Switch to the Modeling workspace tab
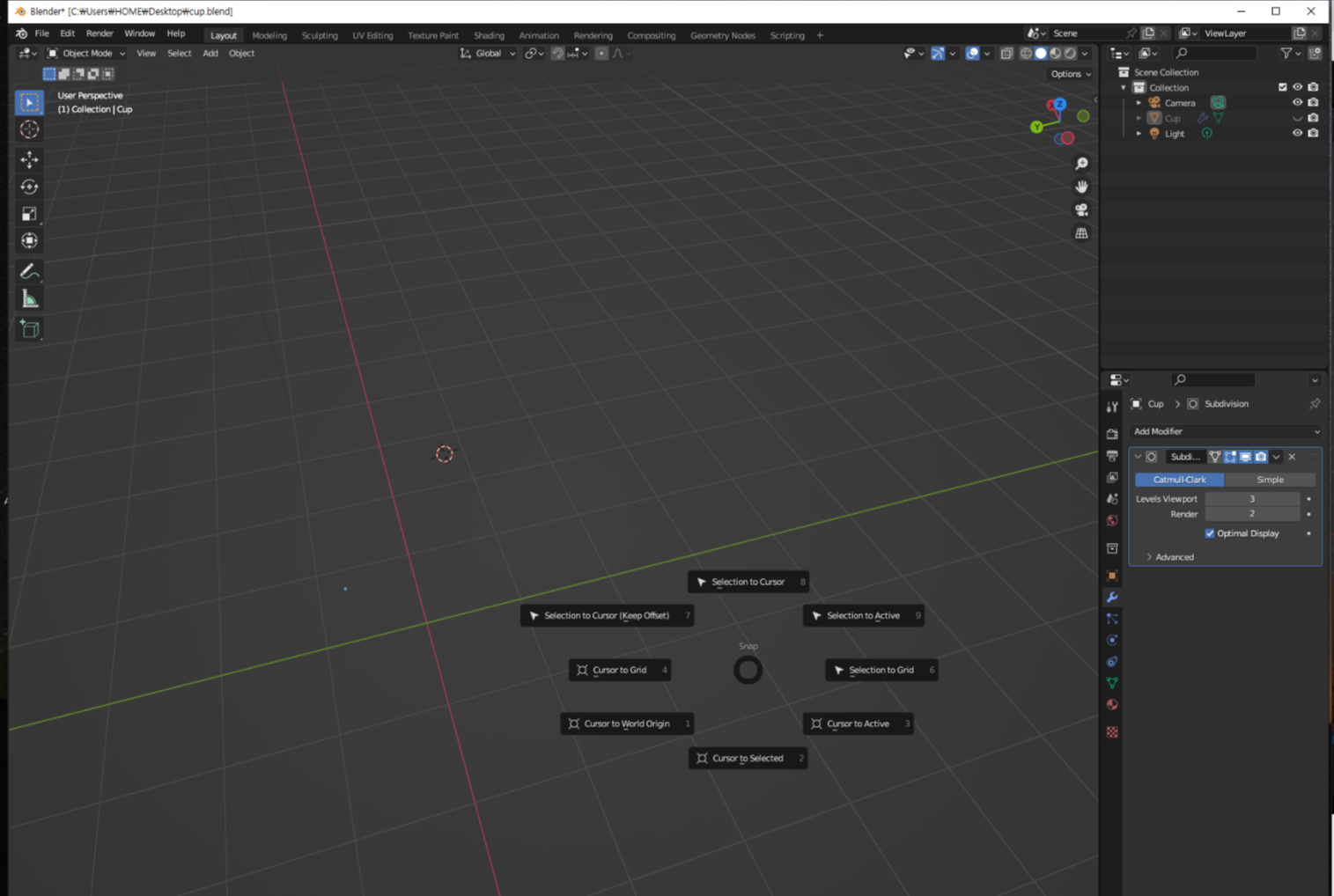 pos(269,35)
